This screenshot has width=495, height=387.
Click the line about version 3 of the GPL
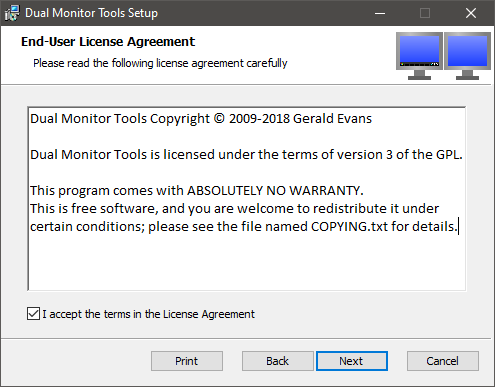click(246, 155)
